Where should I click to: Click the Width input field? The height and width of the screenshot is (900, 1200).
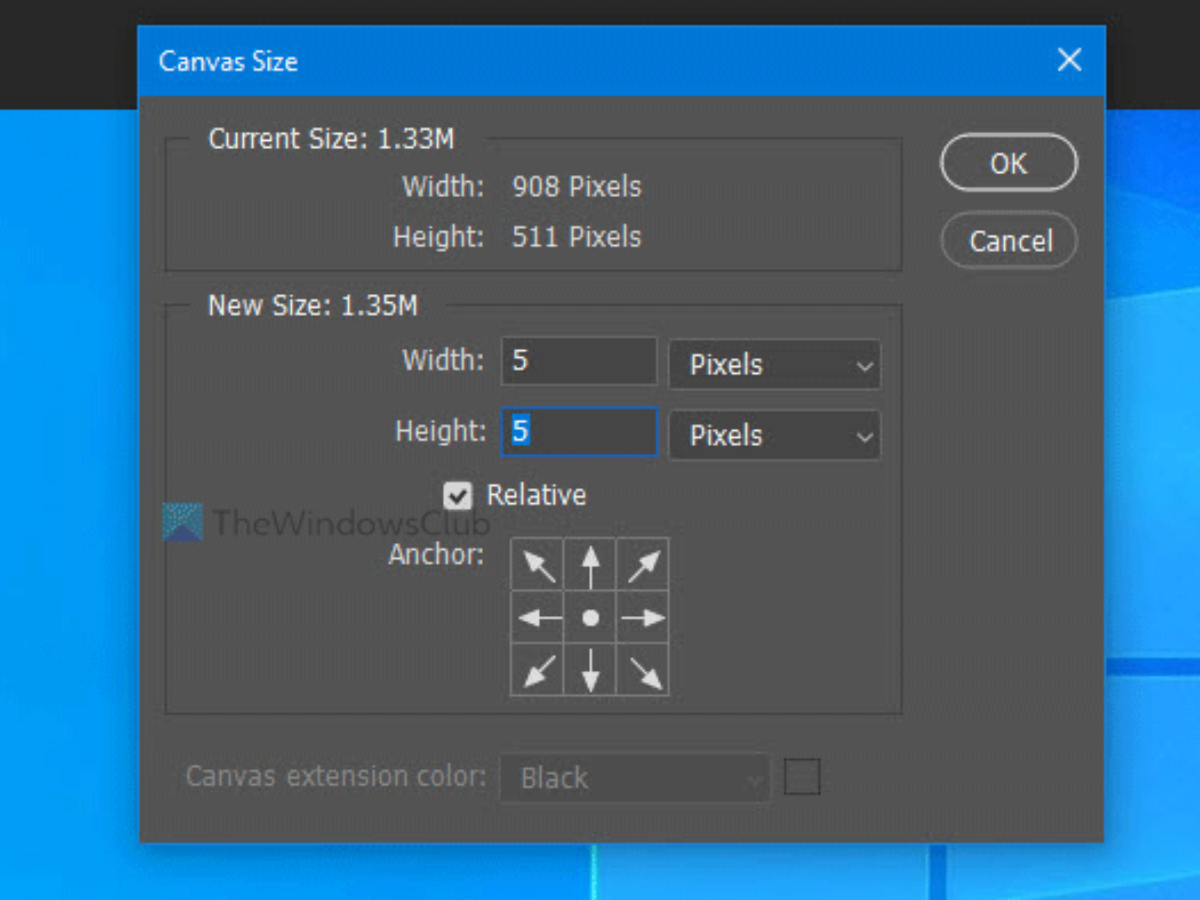point(579,361)
